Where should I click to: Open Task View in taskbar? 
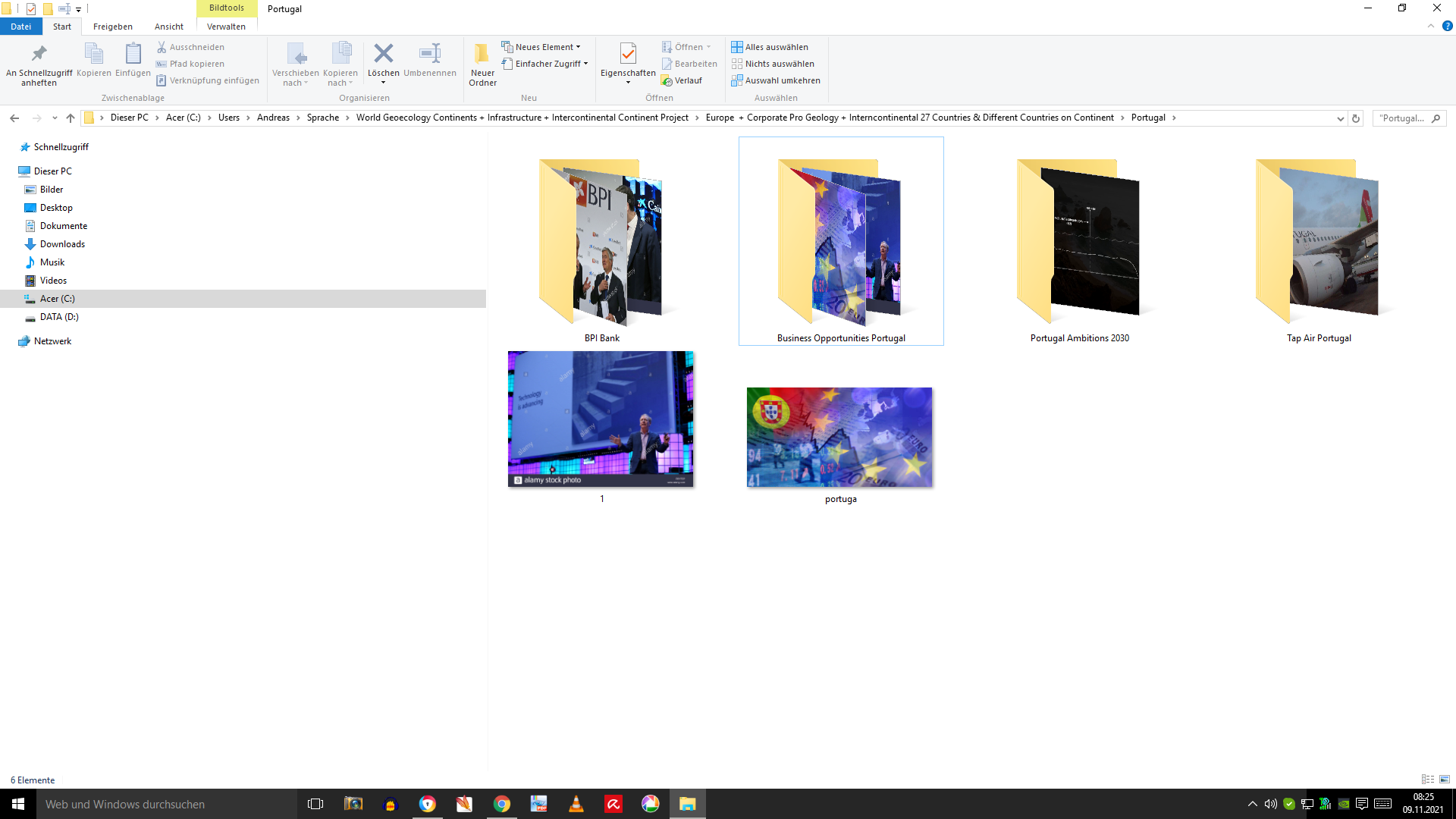point(315,804)
